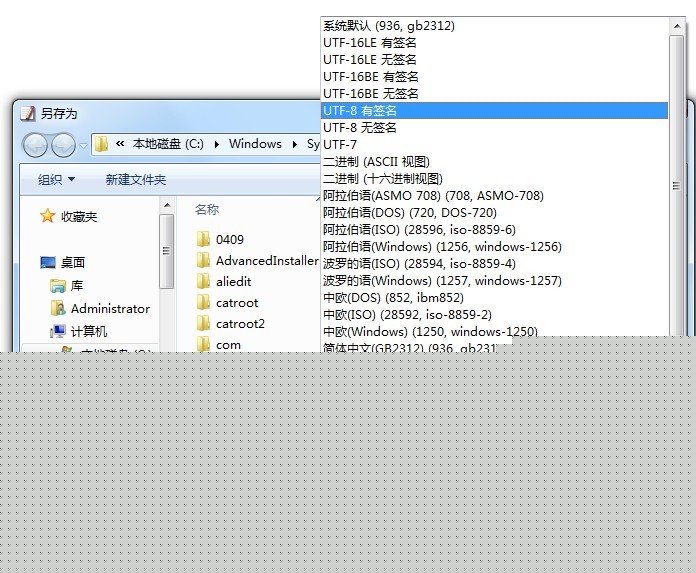The height and width of the screenshot is (573, 696).
Task: Choose UTF-16LE 无签名 encoding
Action: pos(494,59)
